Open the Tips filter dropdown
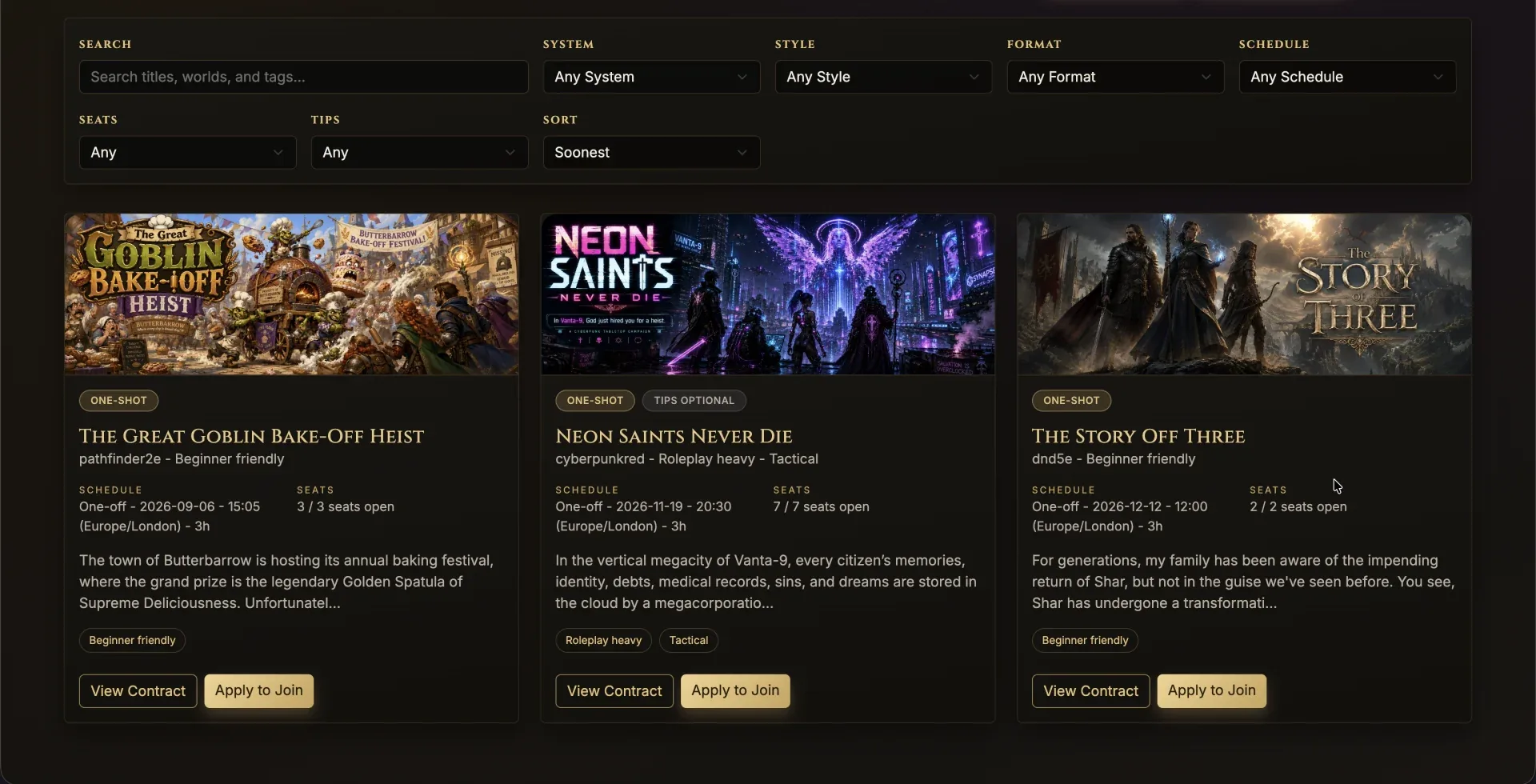1536x784 pixels. pyautogui.click(x=419, y=152)
